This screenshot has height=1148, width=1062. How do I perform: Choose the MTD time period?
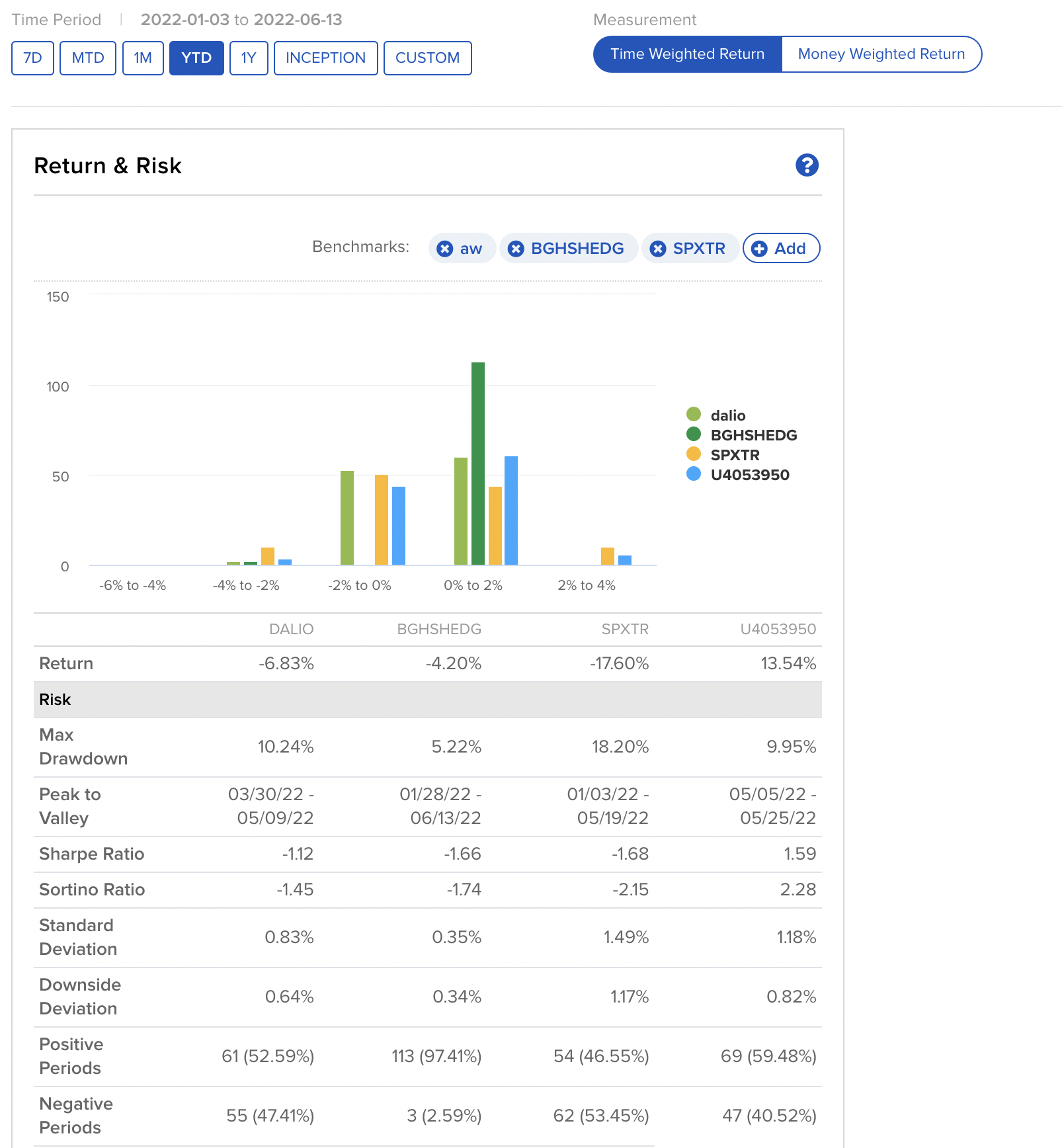click(88, 58)
